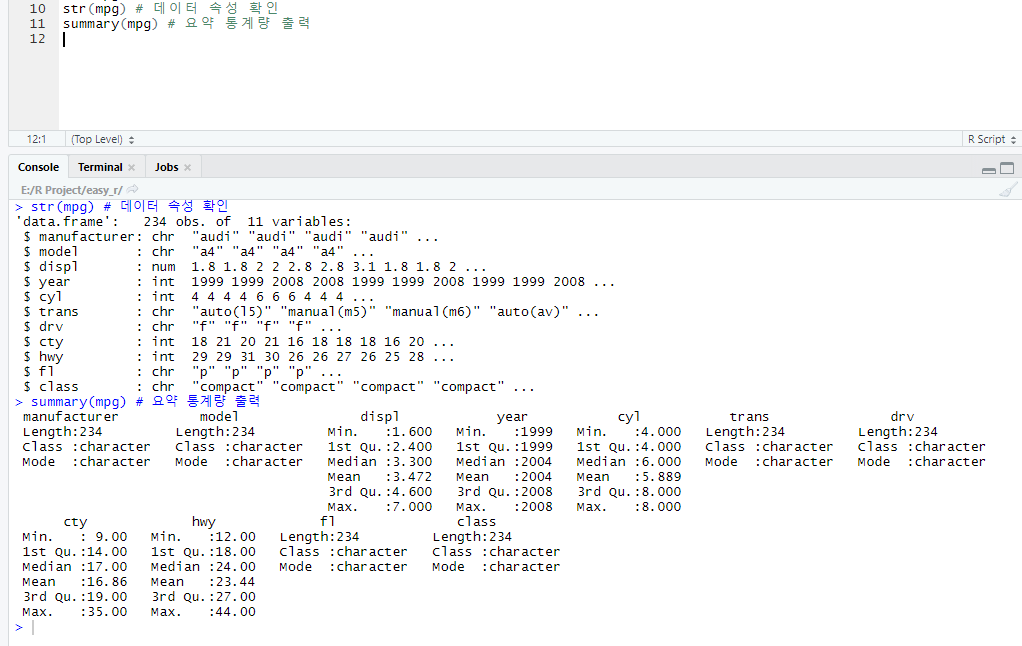
Task: Click the 'manufacturer' summary column header
Action: point(70,417)
